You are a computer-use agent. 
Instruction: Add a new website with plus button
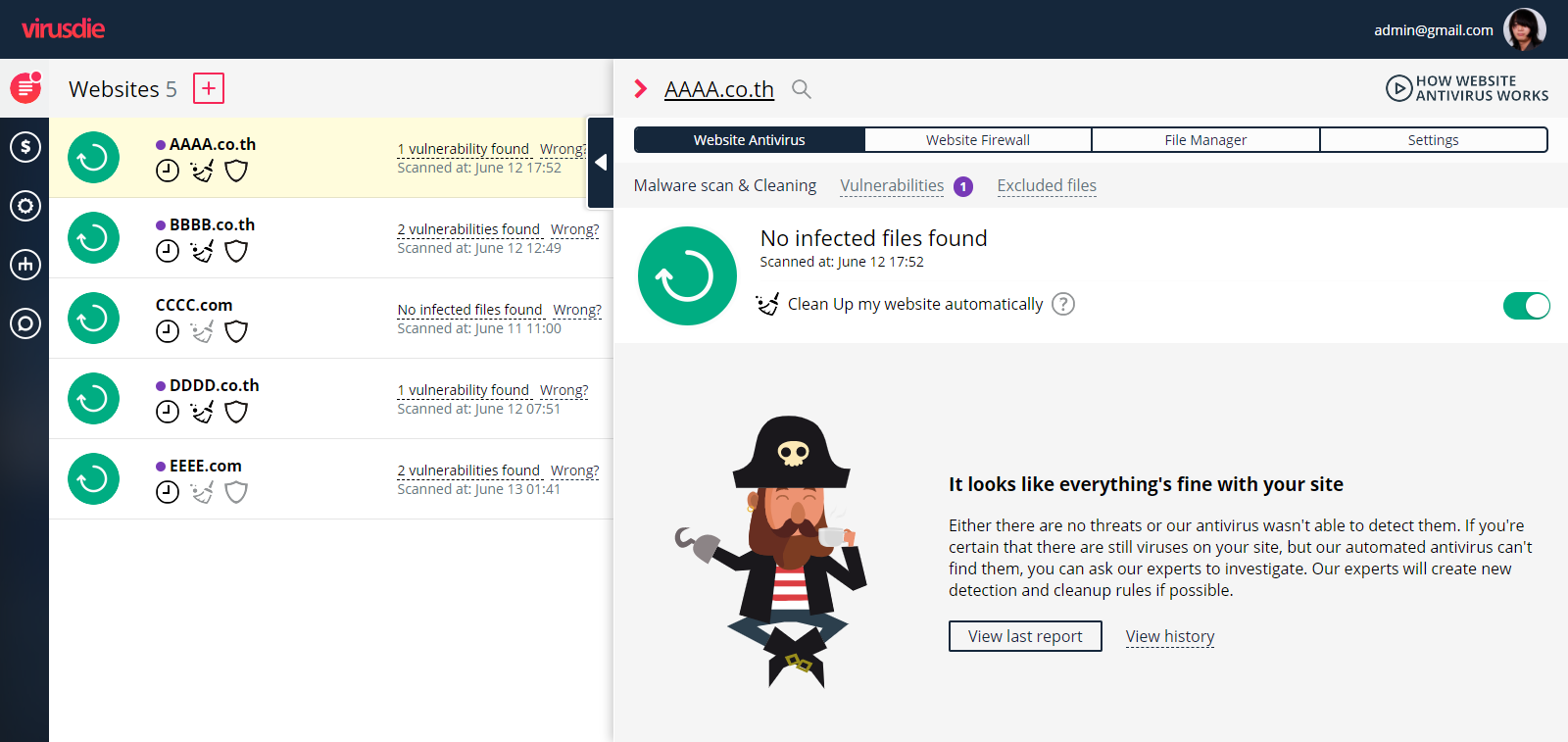(x=209, y=88)
